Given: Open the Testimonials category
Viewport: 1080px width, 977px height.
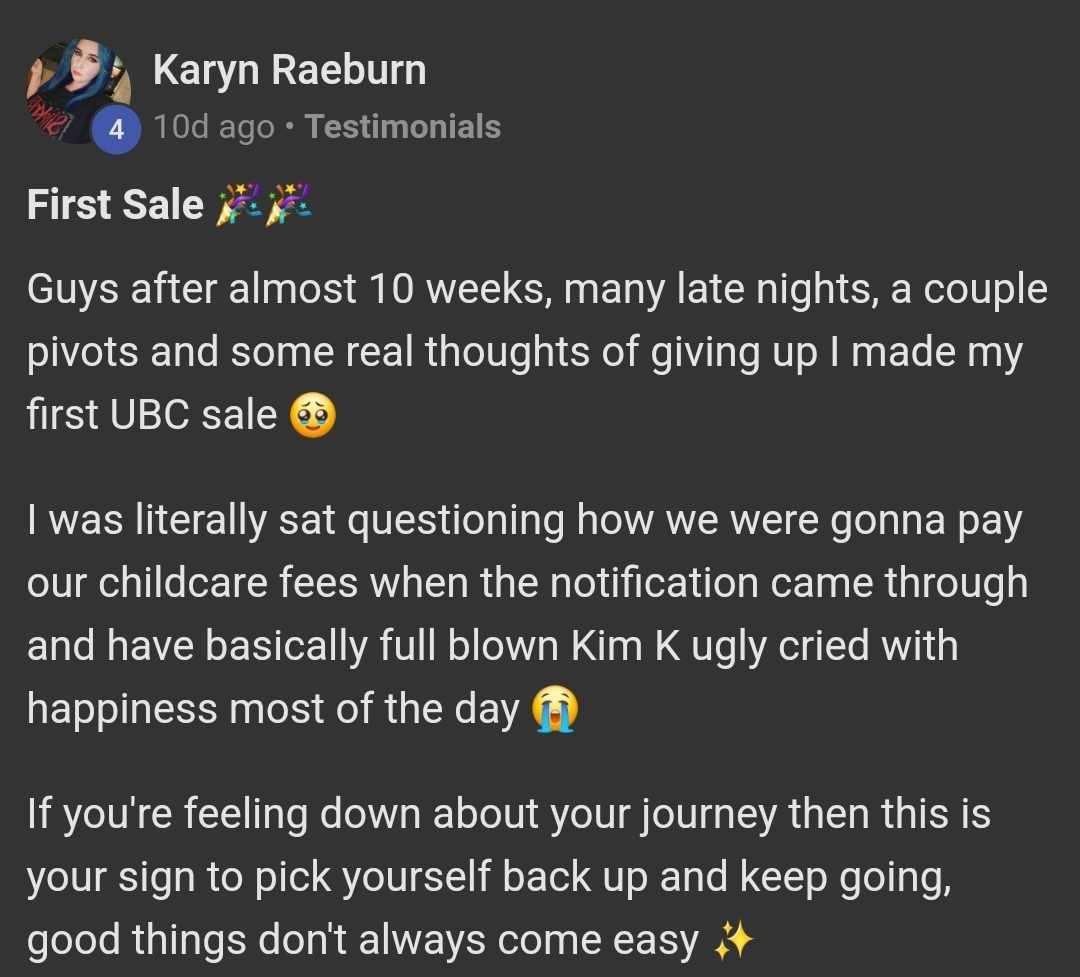Looking at the screenshot, I should coord(403,127).
